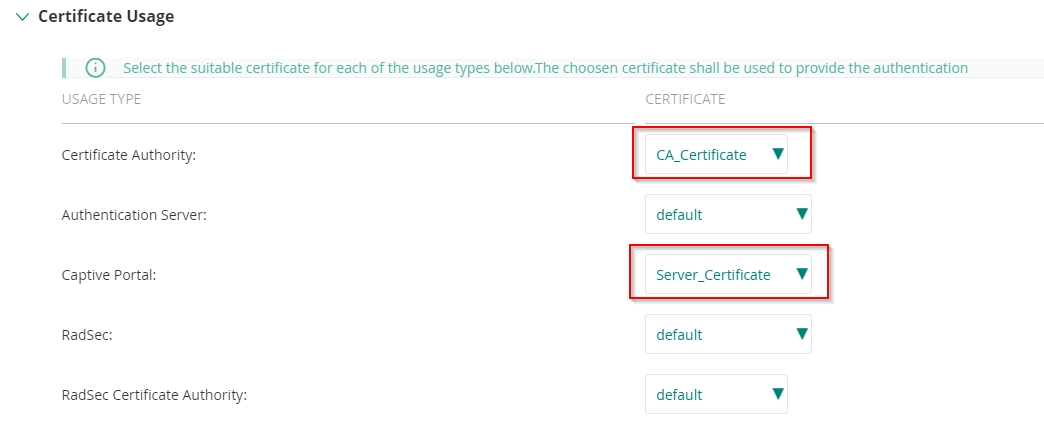Viewport: 1044px width, 444px height.
Task: Click the Certificate Usage section heading
Action: (x=106, y=17)
